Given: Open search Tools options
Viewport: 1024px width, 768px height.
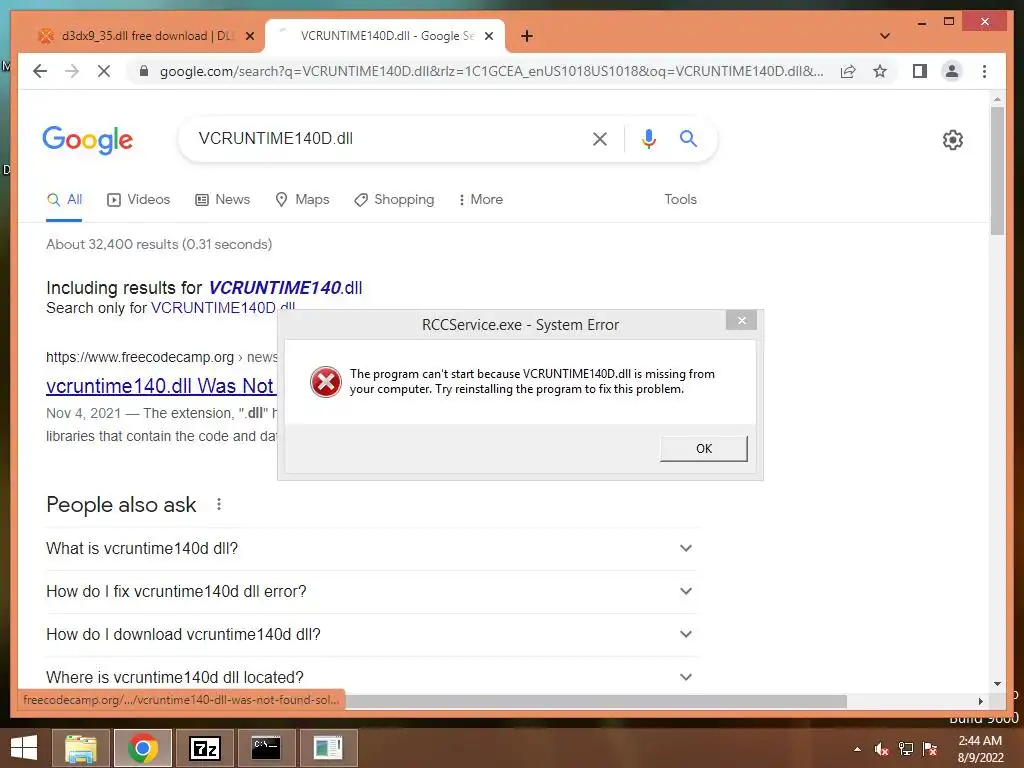Looking at the screenshot, I should [x=680, y=200].
